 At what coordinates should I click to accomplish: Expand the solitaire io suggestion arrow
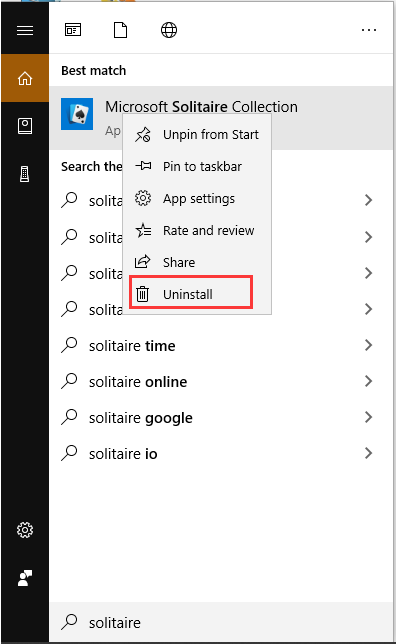pyautogui.click(x=368, y=453)
